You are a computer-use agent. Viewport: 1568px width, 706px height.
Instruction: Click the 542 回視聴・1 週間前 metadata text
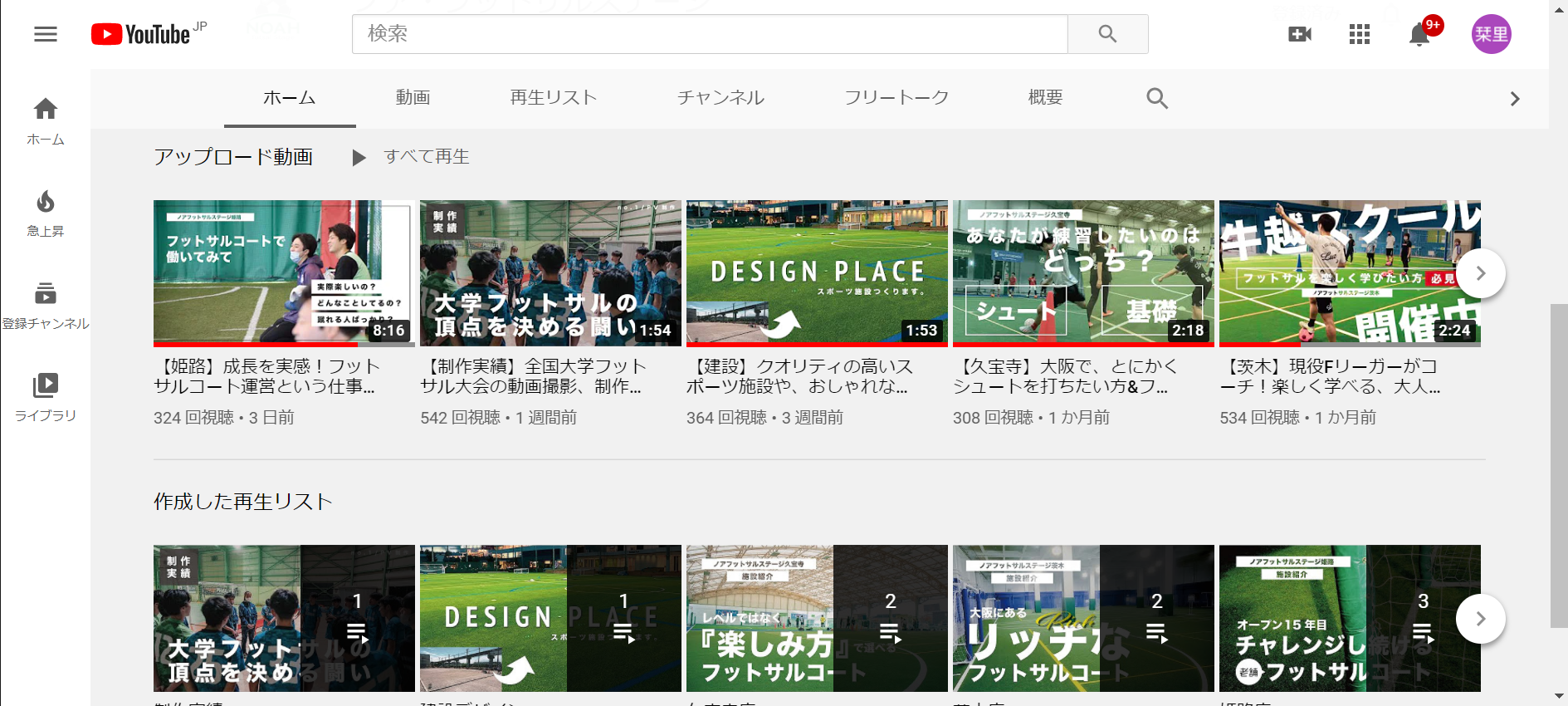click(498, 418)
